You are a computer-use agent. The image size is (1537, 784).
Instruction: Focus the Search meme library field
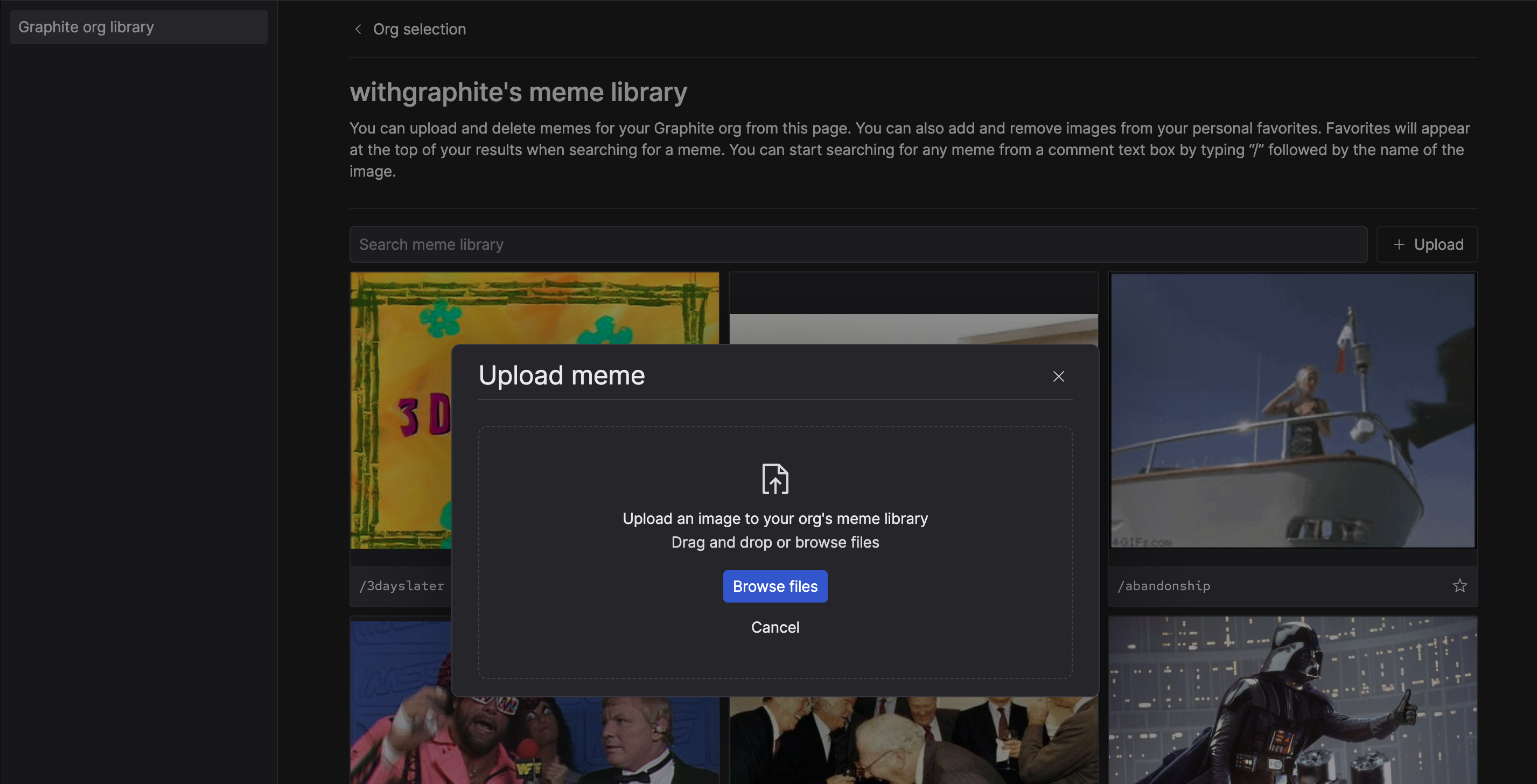point(857,244)
